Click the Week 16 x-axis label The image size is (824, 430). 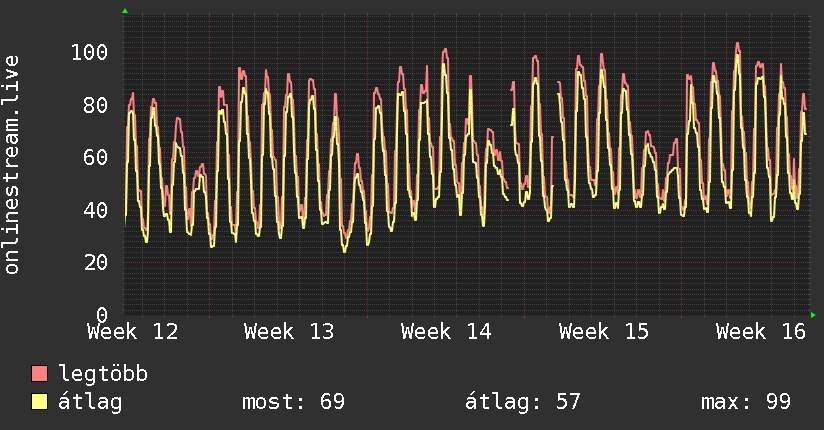click(x=760, y=332)
